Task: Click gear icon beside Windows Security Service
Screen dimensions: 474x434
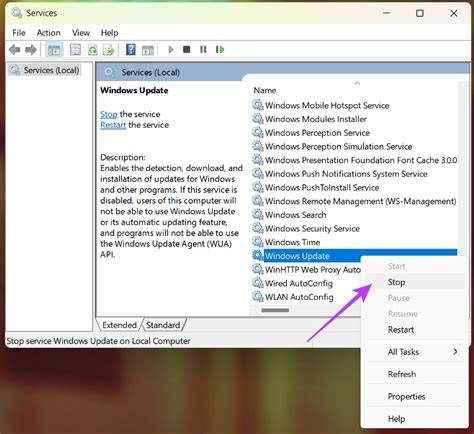Action: (x=258, y=228)
